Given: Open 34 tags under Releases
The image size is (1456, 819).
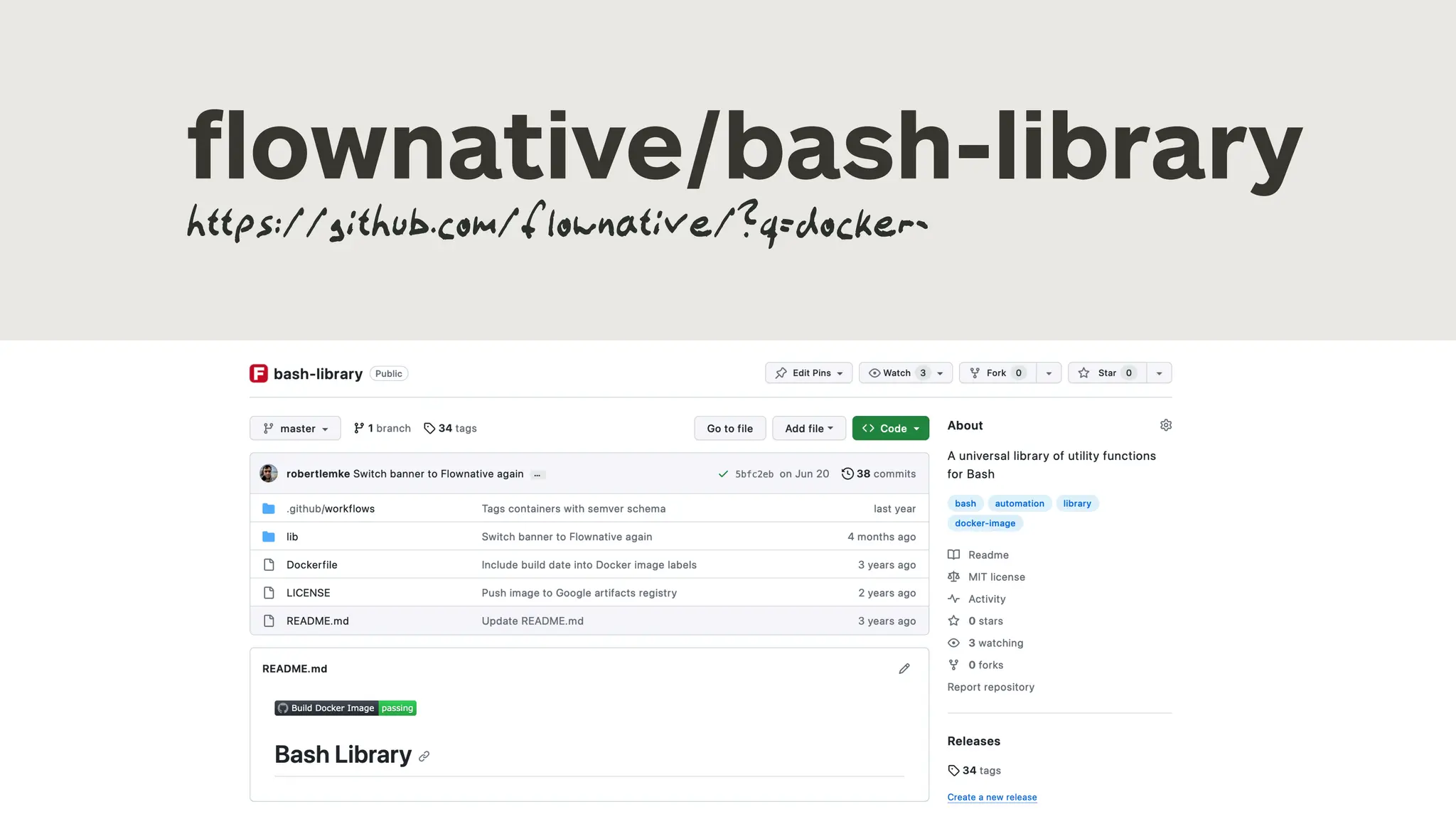Looking at the screenshot, I should tap(975, 771).
